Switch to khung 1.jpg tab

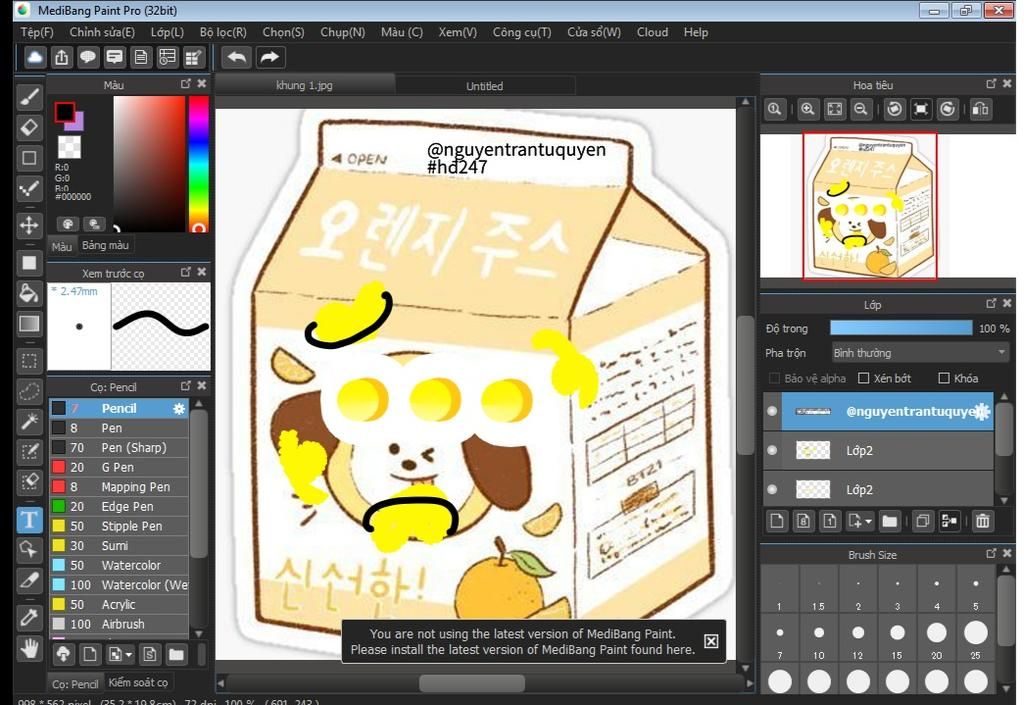click(304, 86)
